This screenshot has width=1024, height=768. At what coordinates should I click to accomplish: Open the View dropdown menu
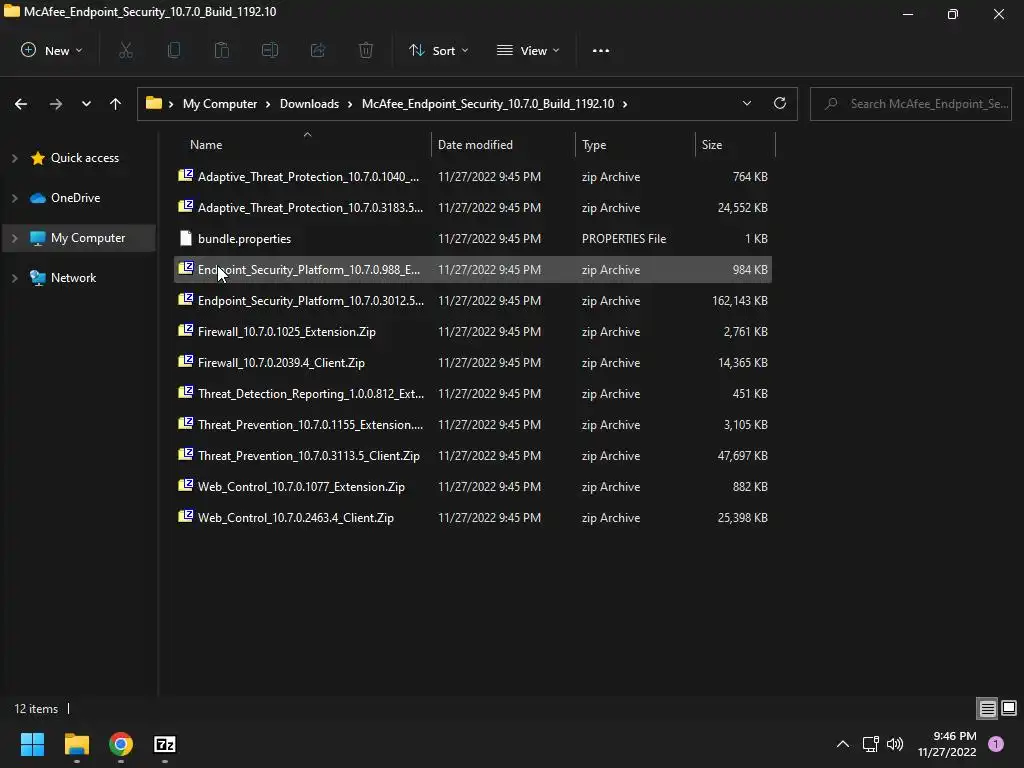coord(528,50)
